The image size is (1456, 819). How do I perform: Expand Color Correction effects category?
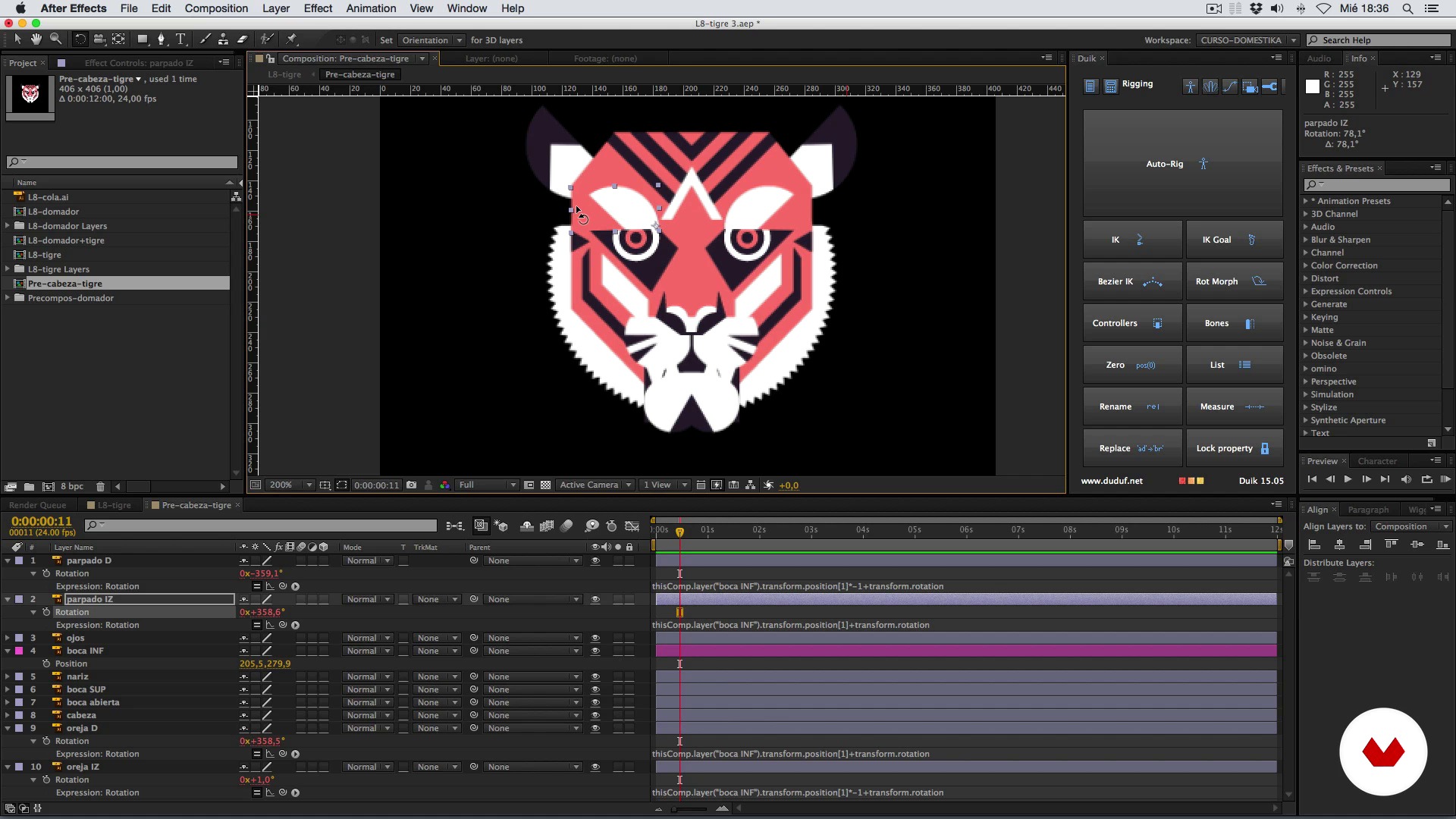pyautogui.click(x=1306, y=265)
